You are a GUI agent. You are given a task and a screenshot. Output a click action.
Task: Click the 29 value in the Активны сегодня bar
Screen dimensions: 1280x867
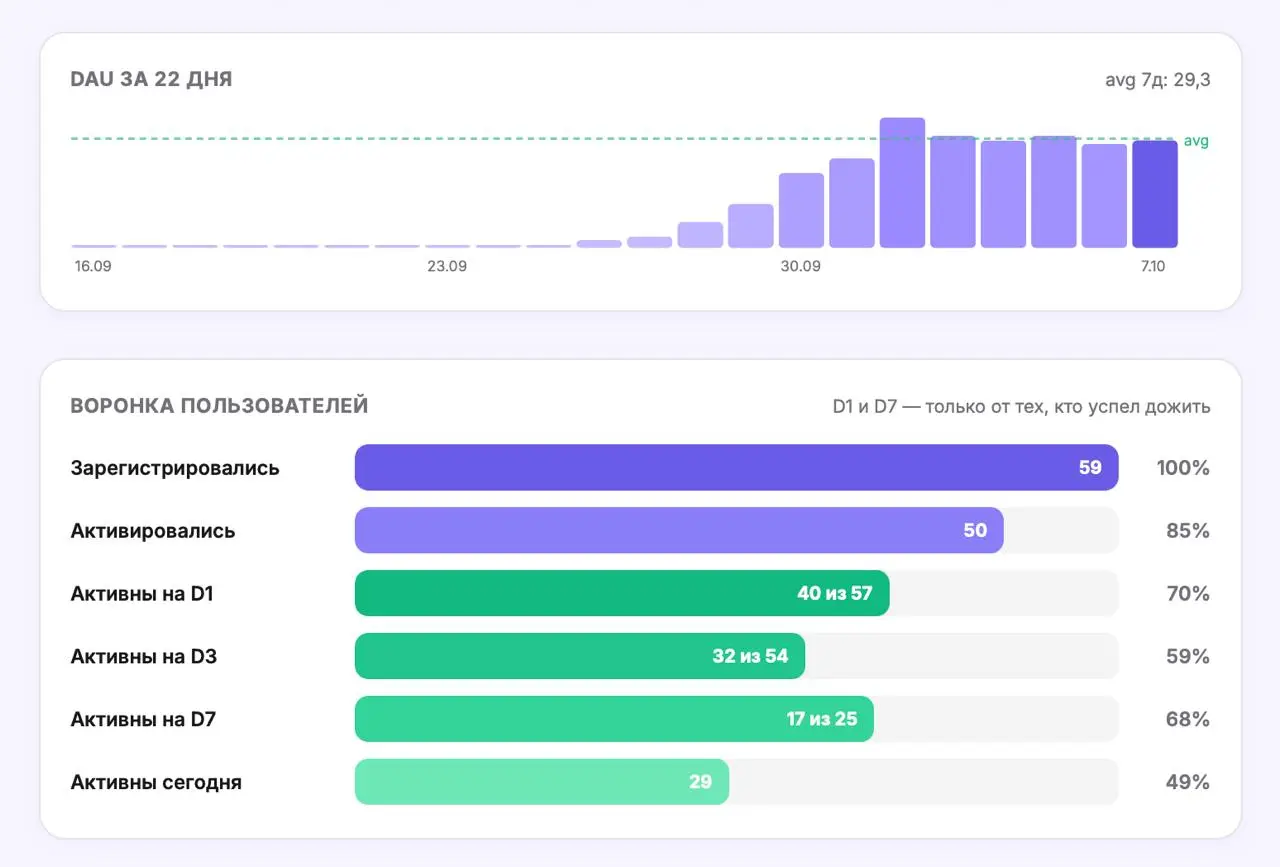click(700, 783)
